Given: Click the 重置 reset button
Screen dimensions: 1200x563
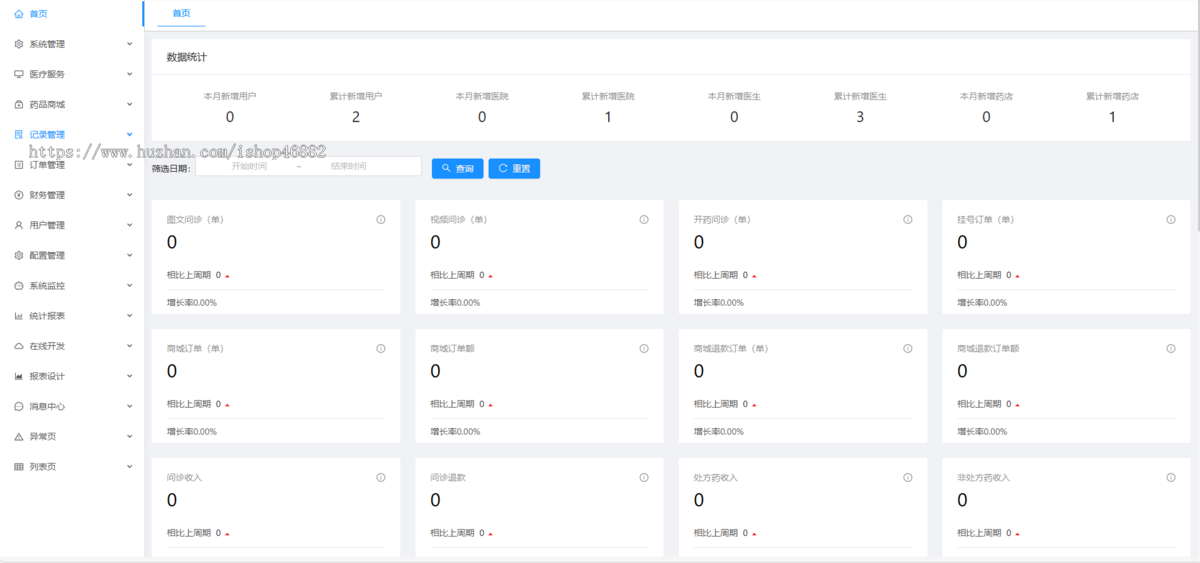Looking at the screenshot, I should click(514, 168).
